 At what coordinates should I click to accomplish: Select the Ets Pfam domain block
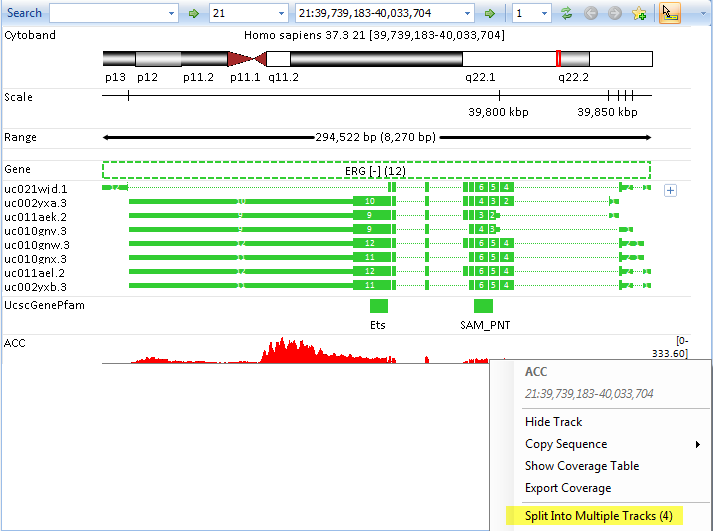pyautogui.click(x=379, y=306)
